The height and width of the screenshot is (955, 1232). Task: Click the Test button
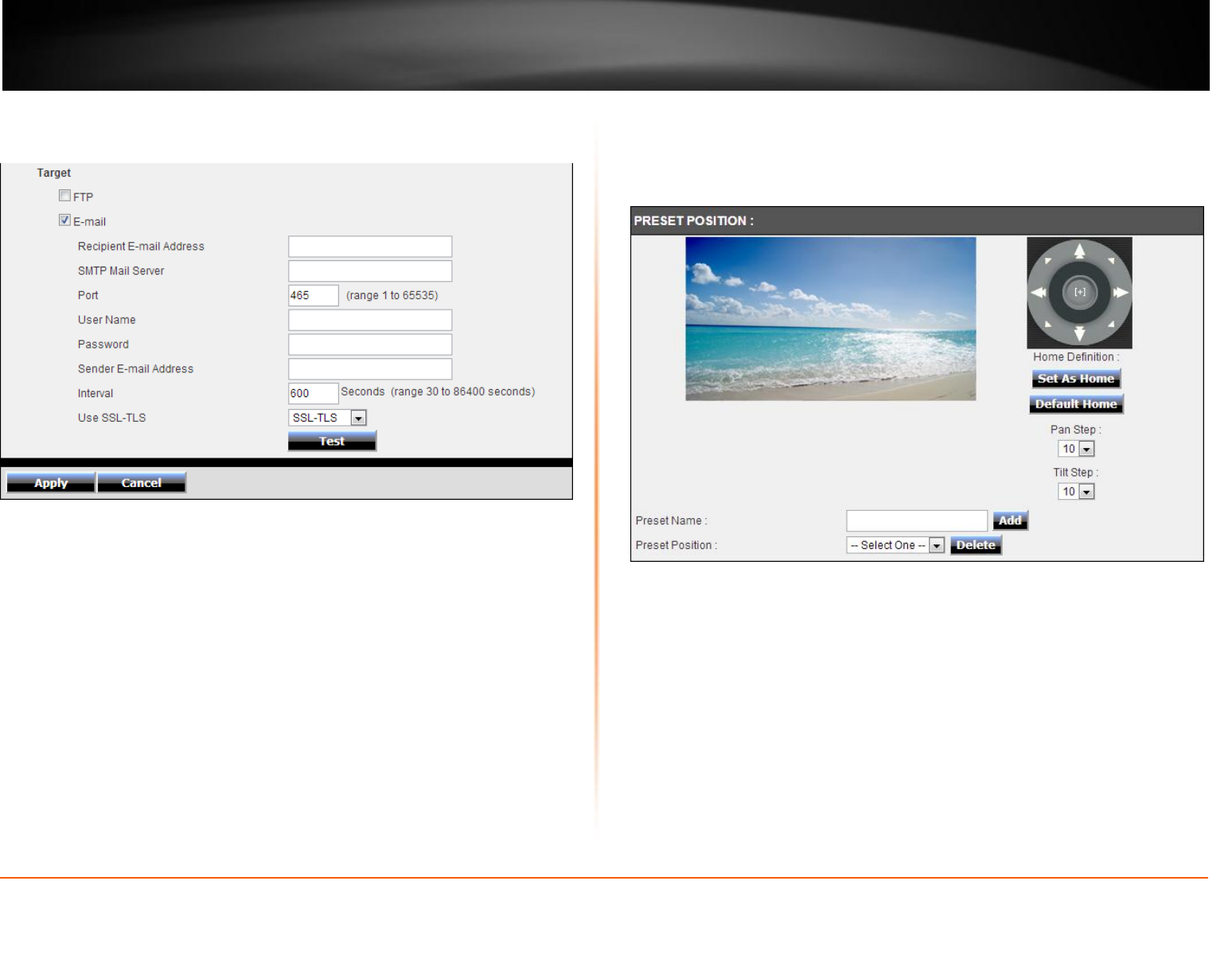[332, 441]
